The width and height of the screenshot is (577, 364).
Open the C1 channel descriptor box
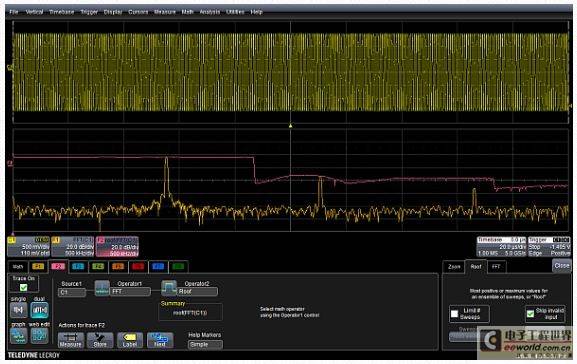tap(29, 247)
